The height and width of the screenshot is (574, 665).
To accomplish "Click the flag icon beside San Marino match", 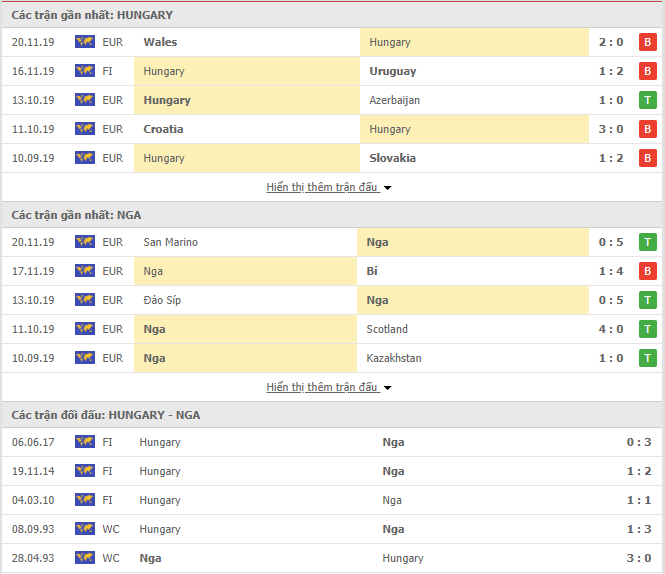I will tap(84, 242).
